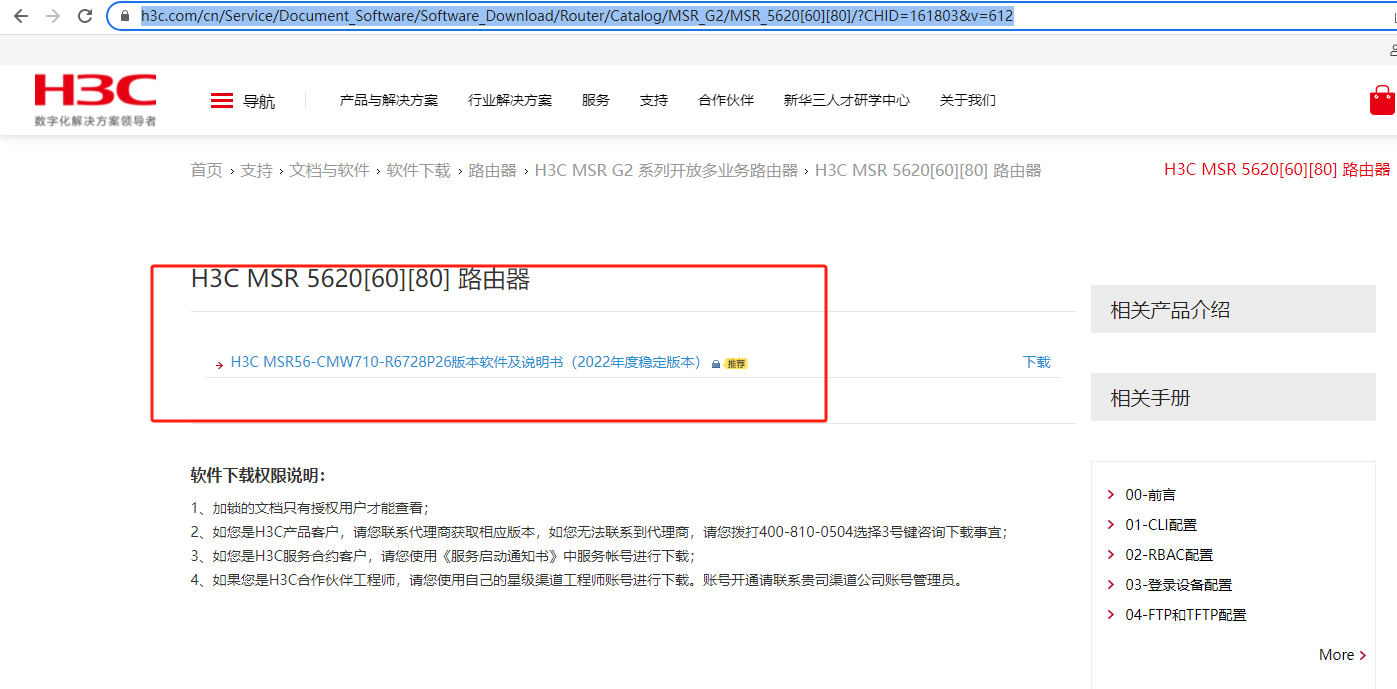Open the 03-登录设备配置 manual entry
Image resolution: width=1397 pixels, height=689 pixels.
pos(1179,585)
